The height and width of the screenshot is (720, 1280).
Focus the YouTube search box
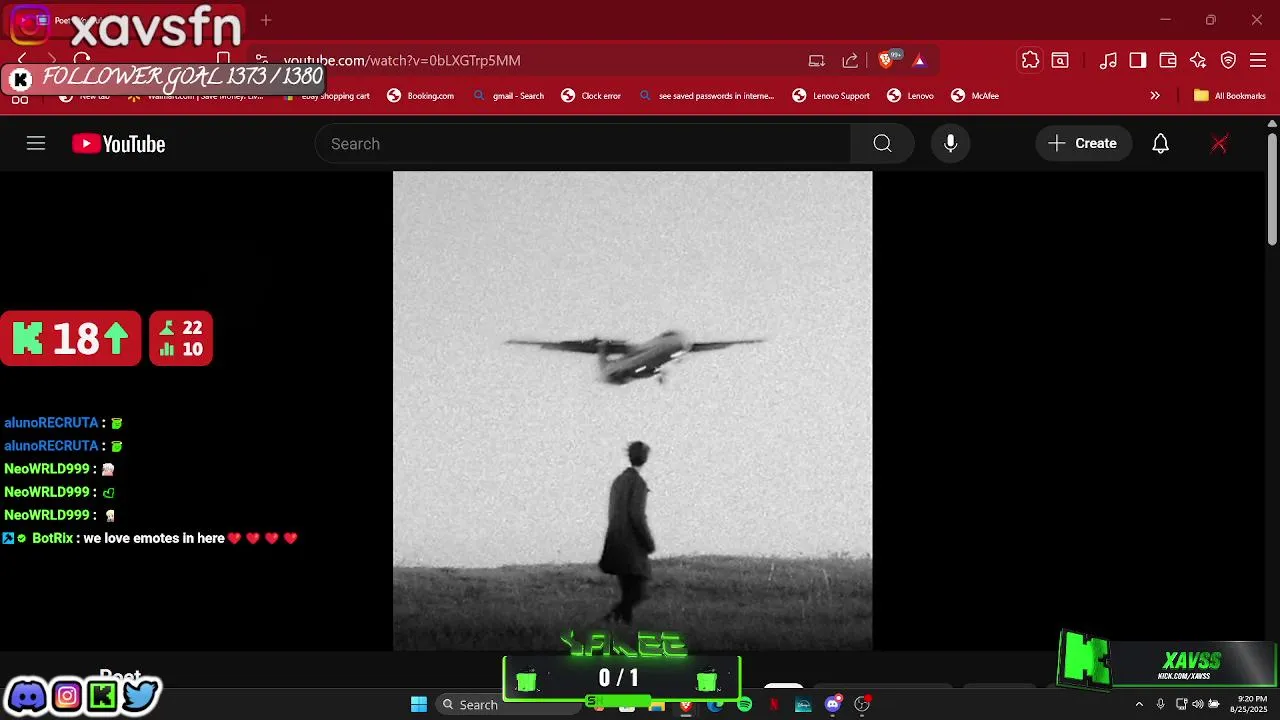[583, 144]
